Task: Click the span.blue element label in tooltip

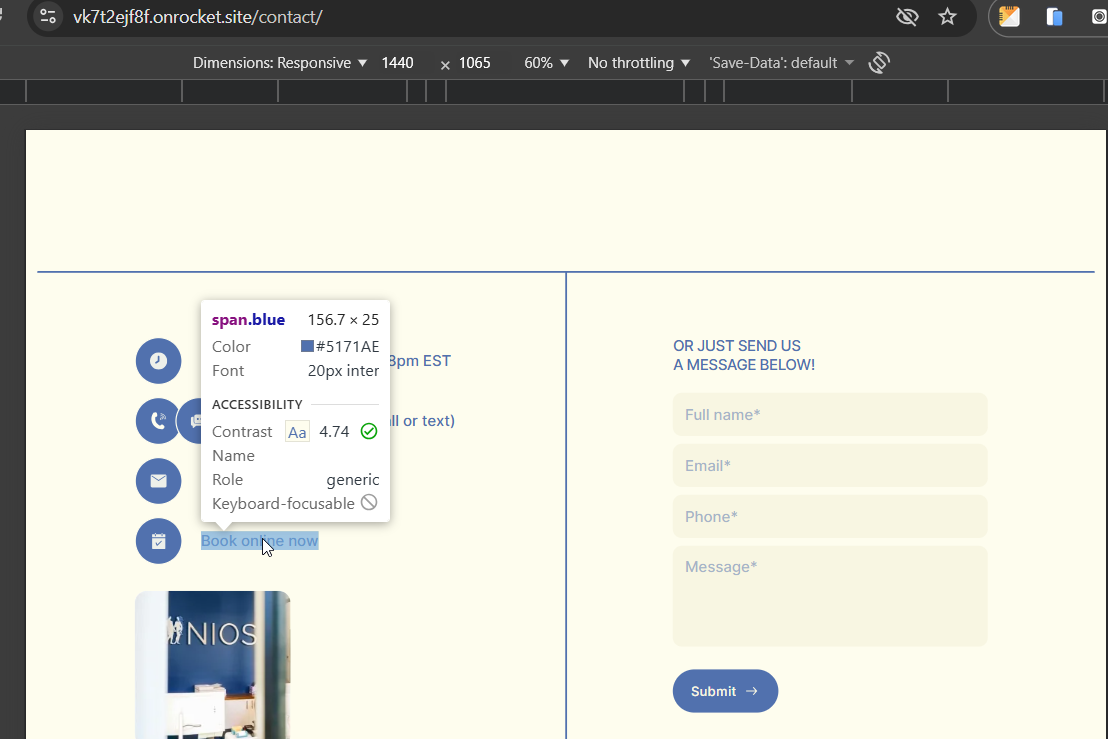Action: [x=248, y=319]
